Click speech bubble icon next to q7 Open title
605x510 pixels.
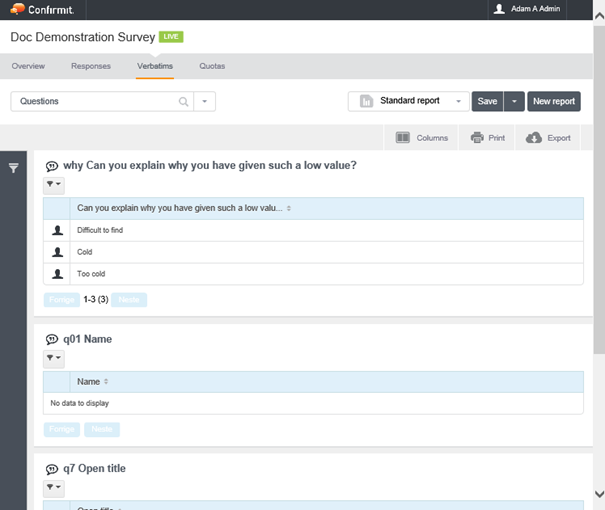click(x=52, y=469)
